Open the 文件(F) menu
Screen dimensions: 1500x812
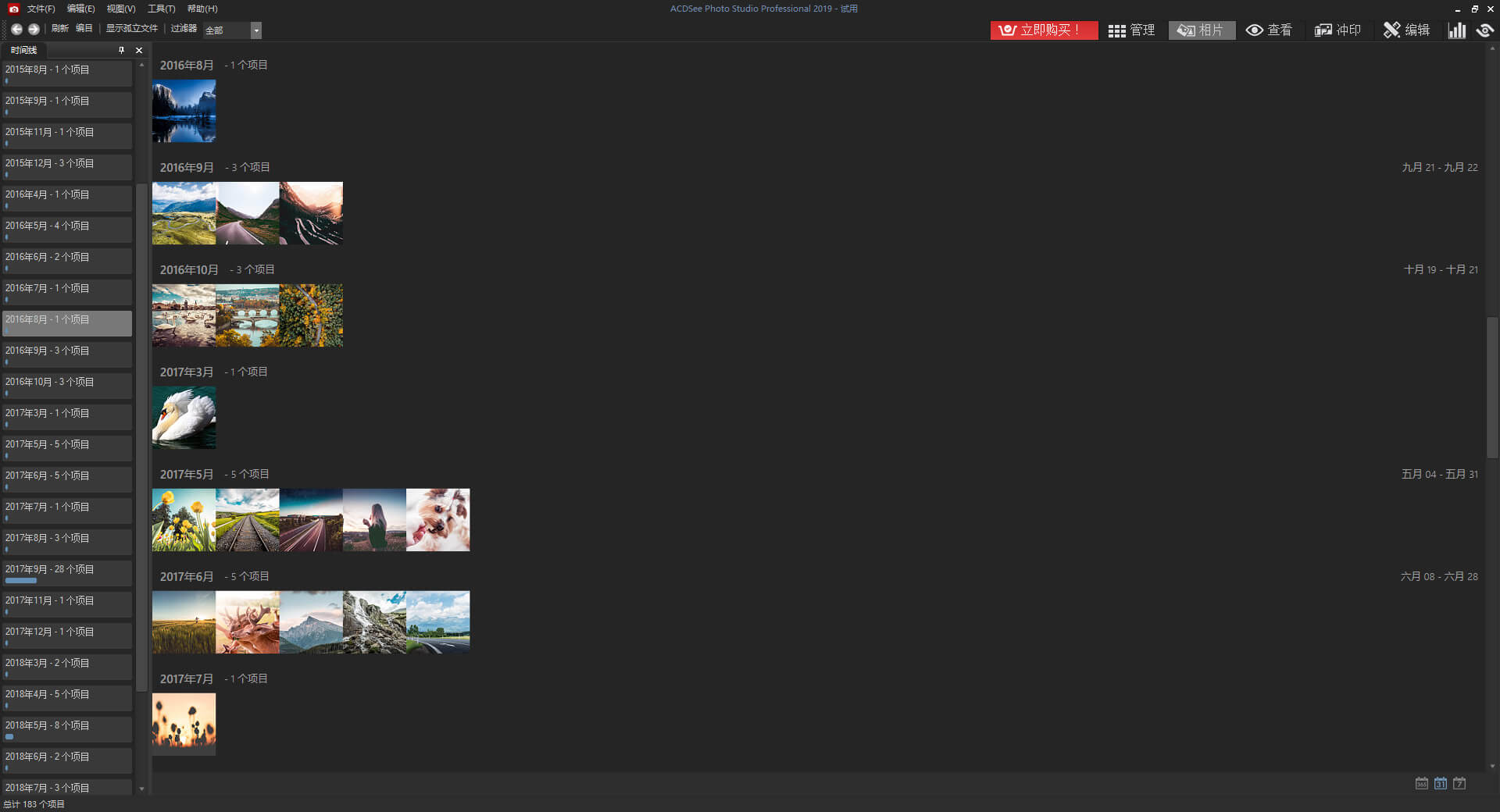pyautogui.click(x=41, y=9)
